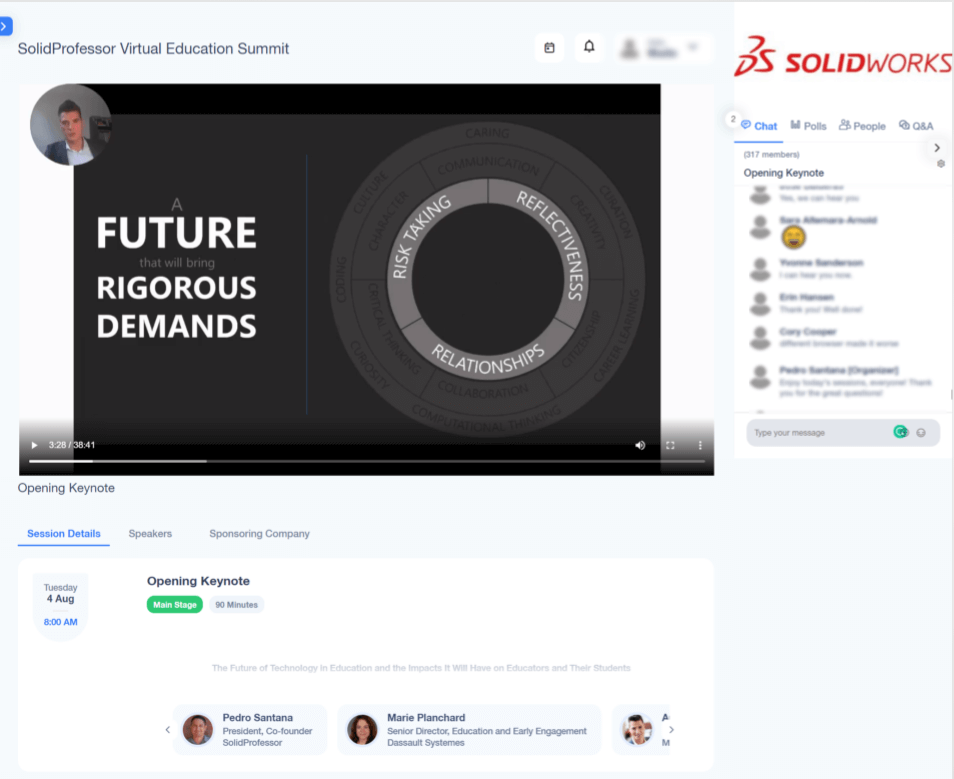Switch to the People tab
This screenshot has width=954, height=779.
pos(862,126)
